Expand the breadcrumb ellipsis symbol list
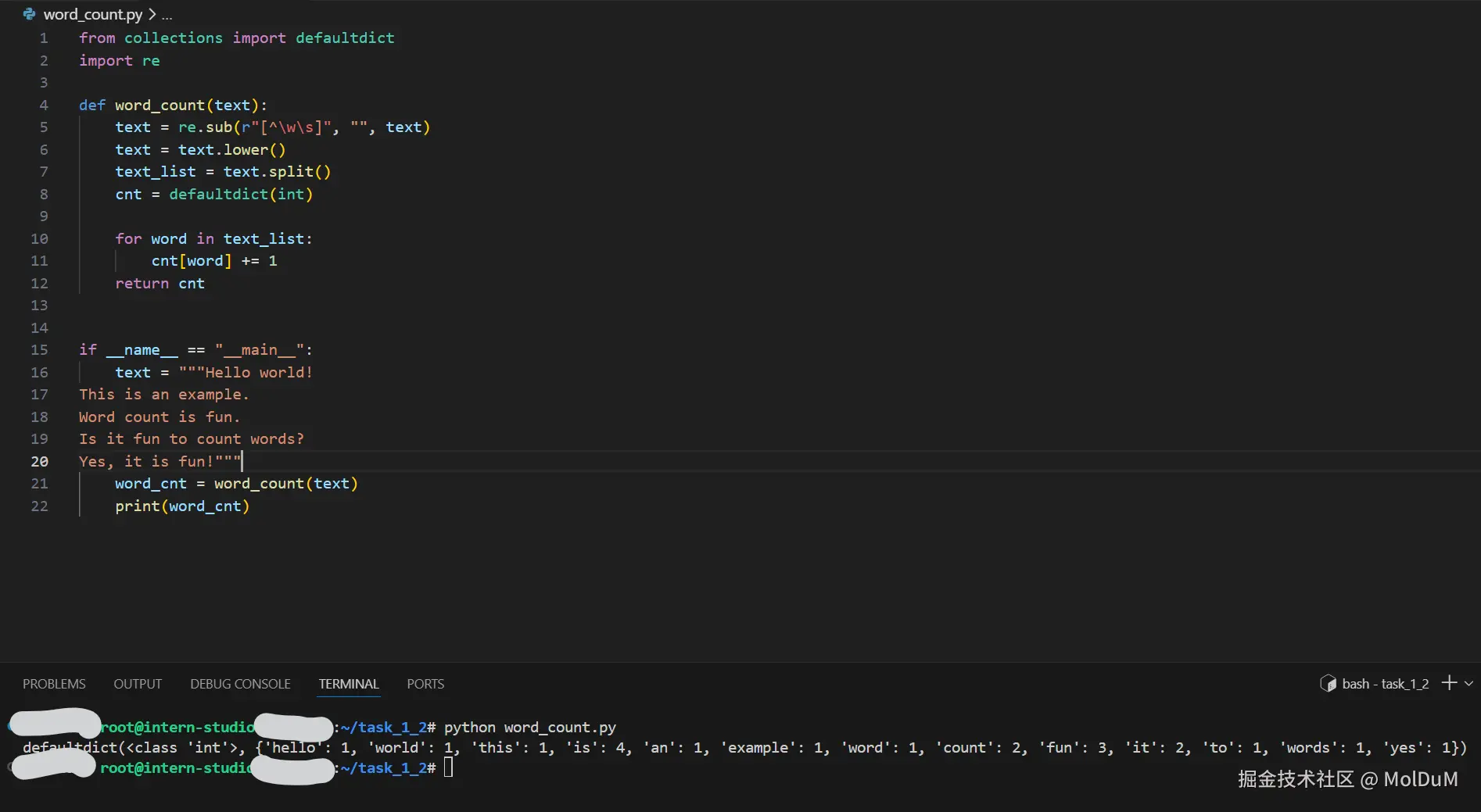This screenshot has height=812, width=1481. 167,15
